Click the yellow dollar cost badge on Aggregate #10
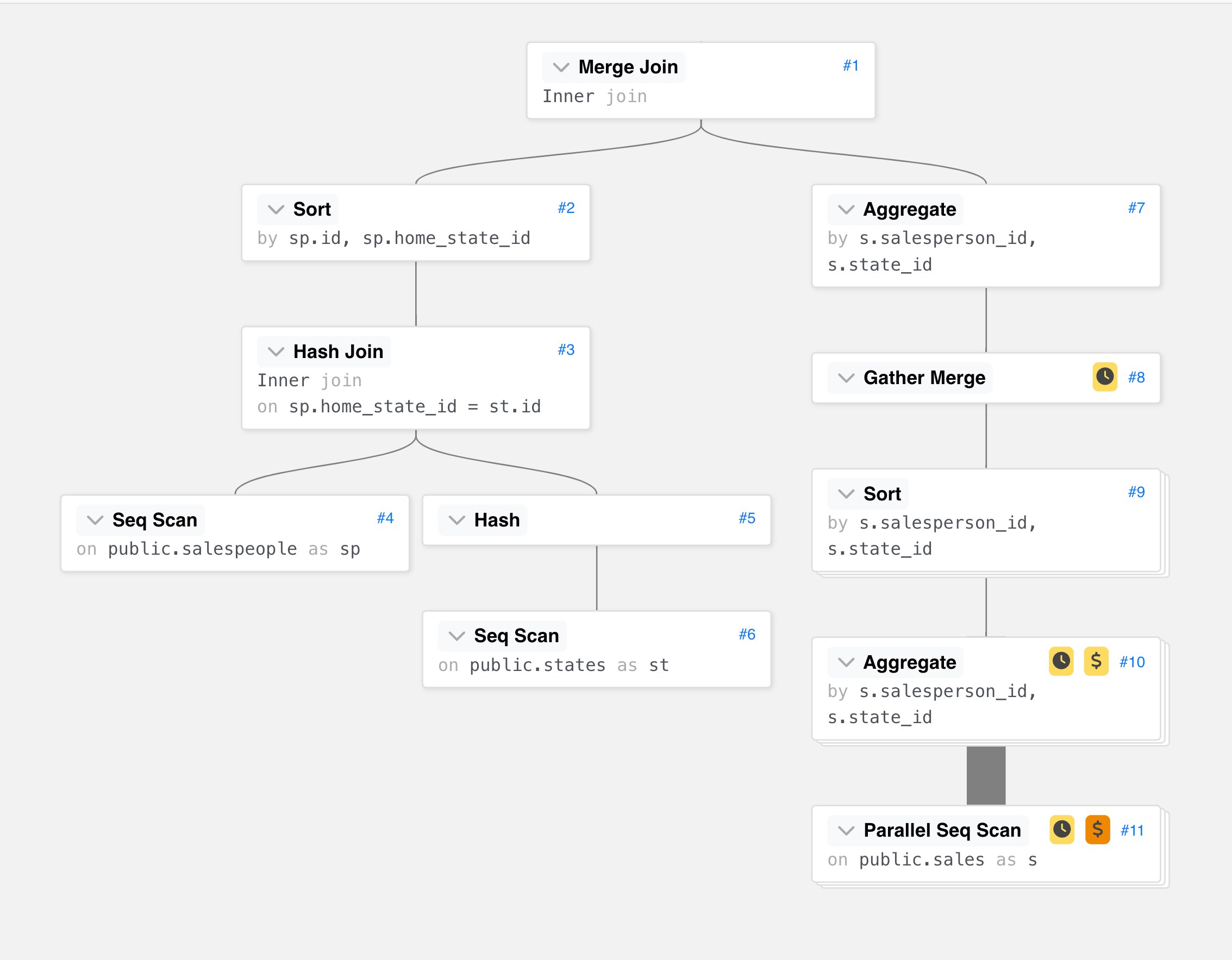Viewport: 1232px width, 960px height. pos(1096,661)
